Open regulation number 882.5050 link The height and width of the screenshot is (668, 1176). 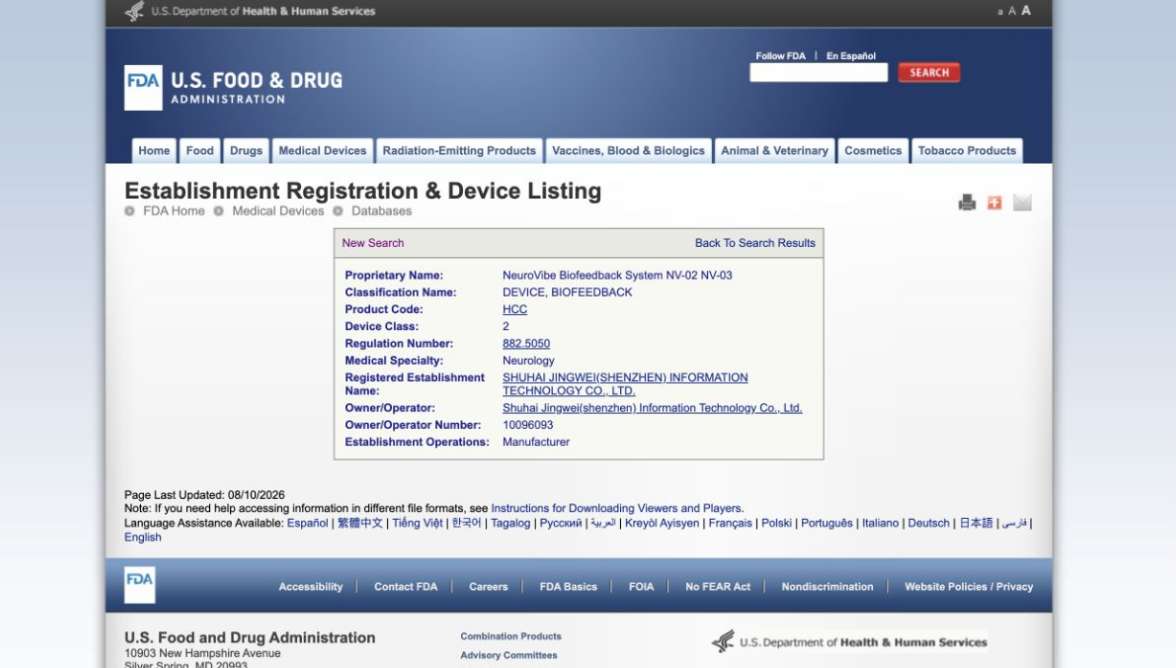click(x=526, y=343)
